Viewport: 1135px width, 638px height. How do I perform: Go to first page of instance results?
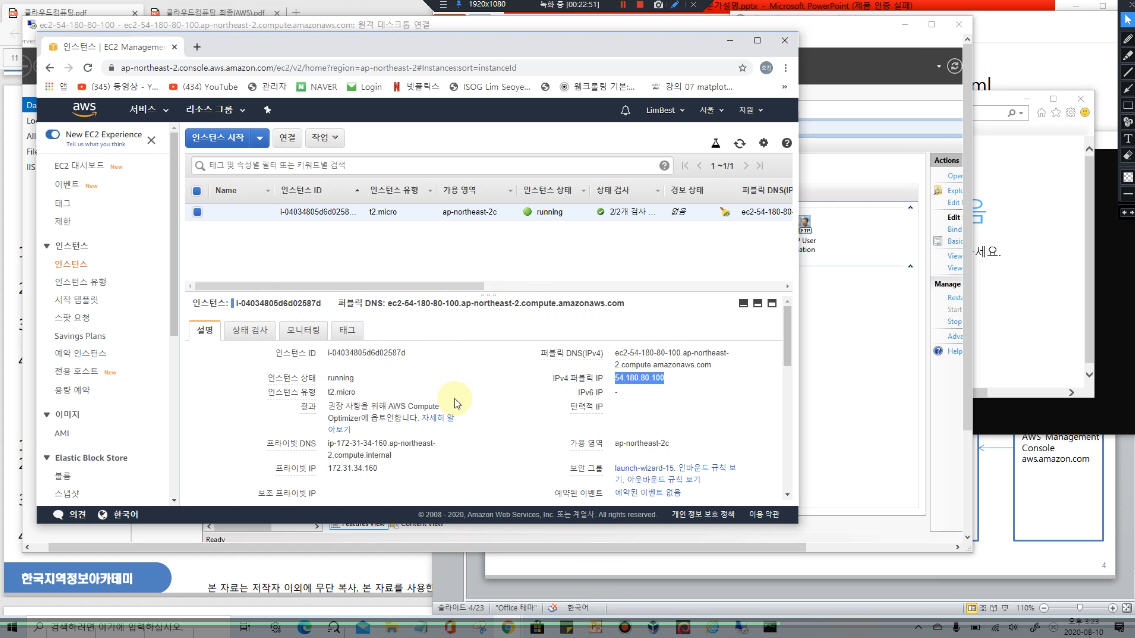point(685,166)
